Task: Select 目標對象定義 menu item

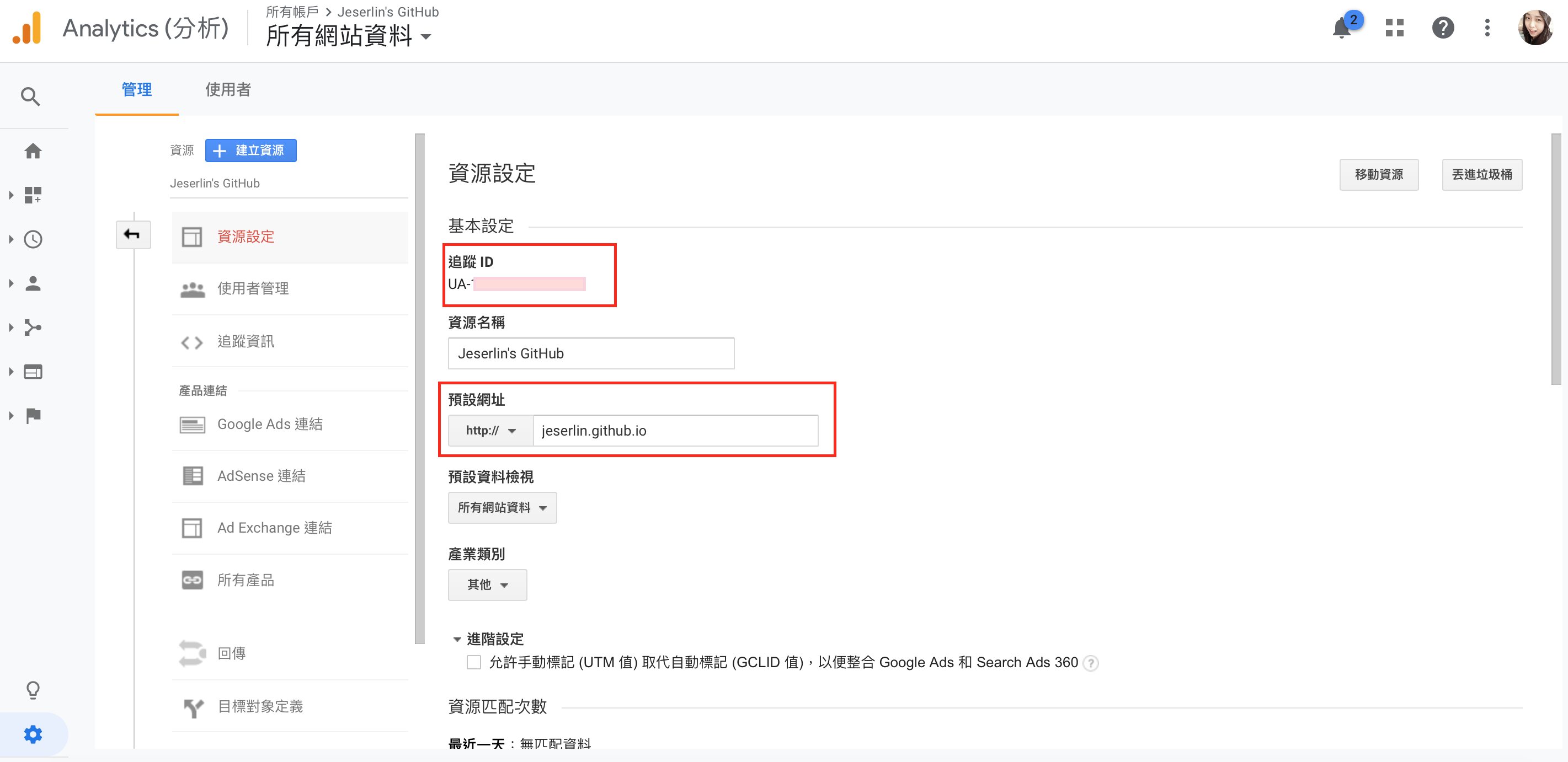Action: pos(290,707)
